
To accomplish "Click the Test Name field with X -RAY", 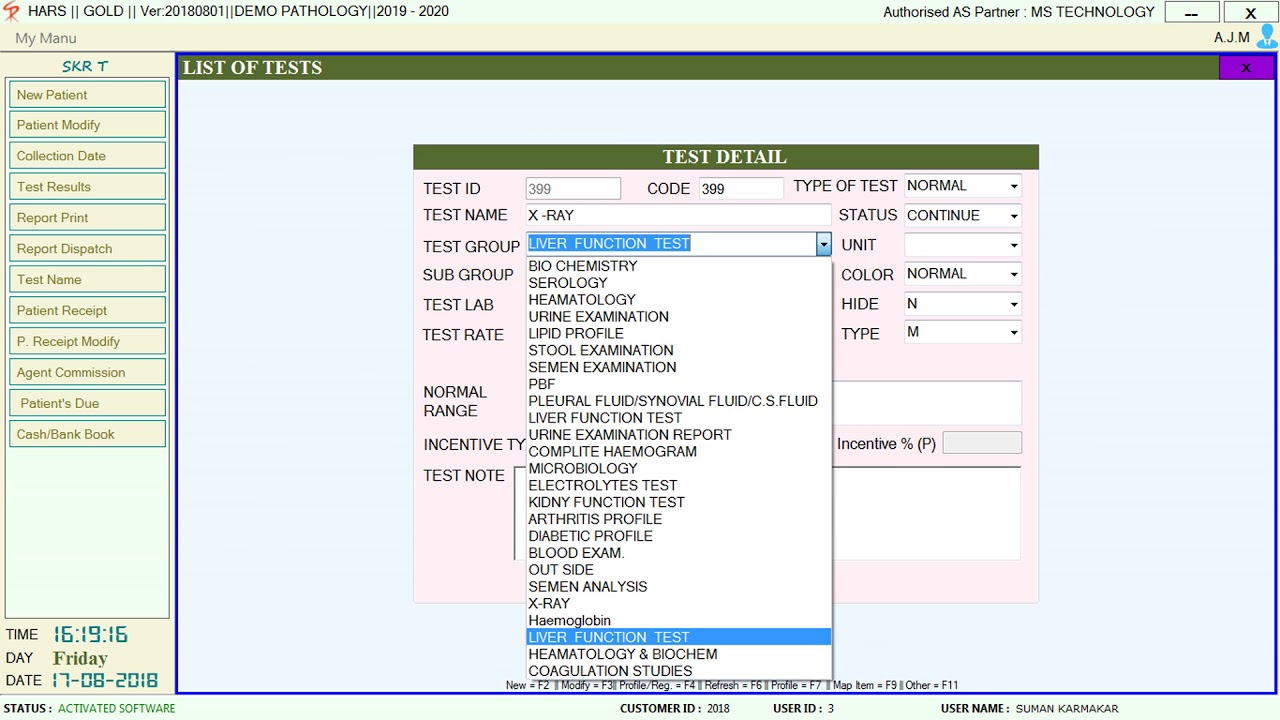I will coord(678,215).
